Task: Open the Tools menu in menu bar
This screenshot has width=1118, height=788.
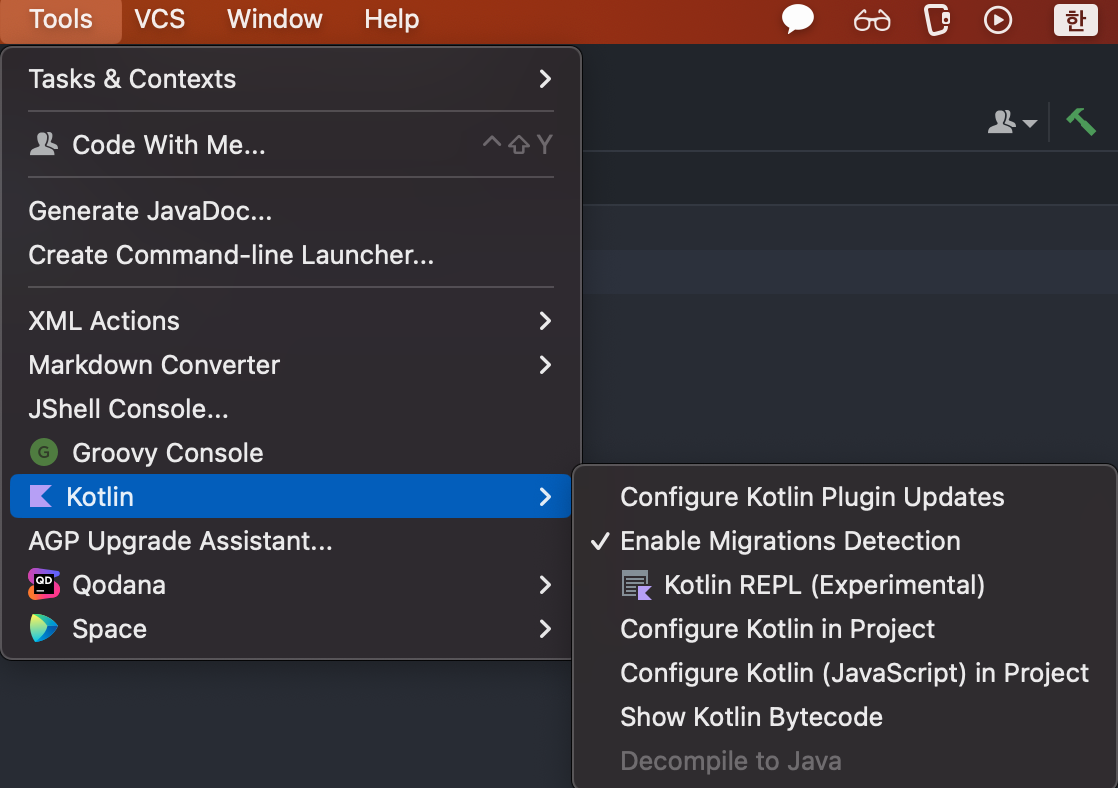Action: (x=61, y=19)
